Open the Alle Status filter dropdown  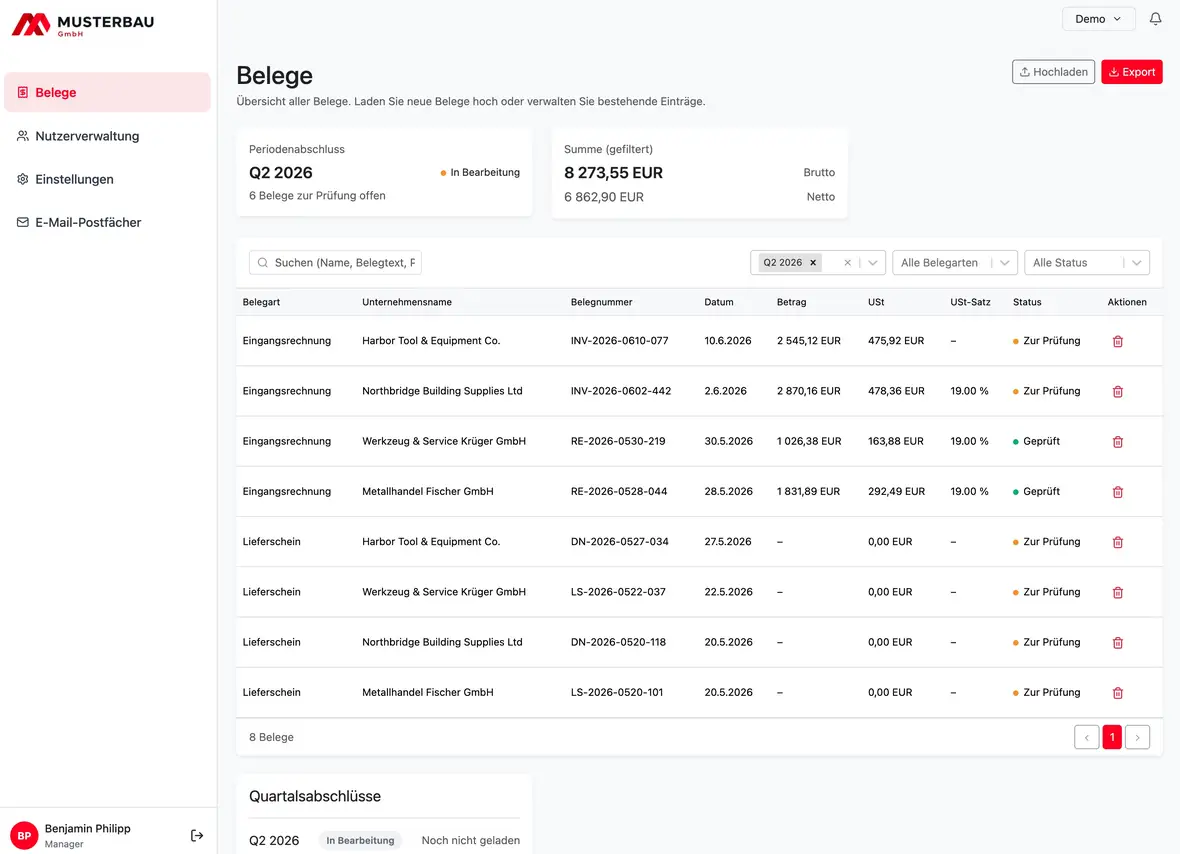coord(1087,263)
